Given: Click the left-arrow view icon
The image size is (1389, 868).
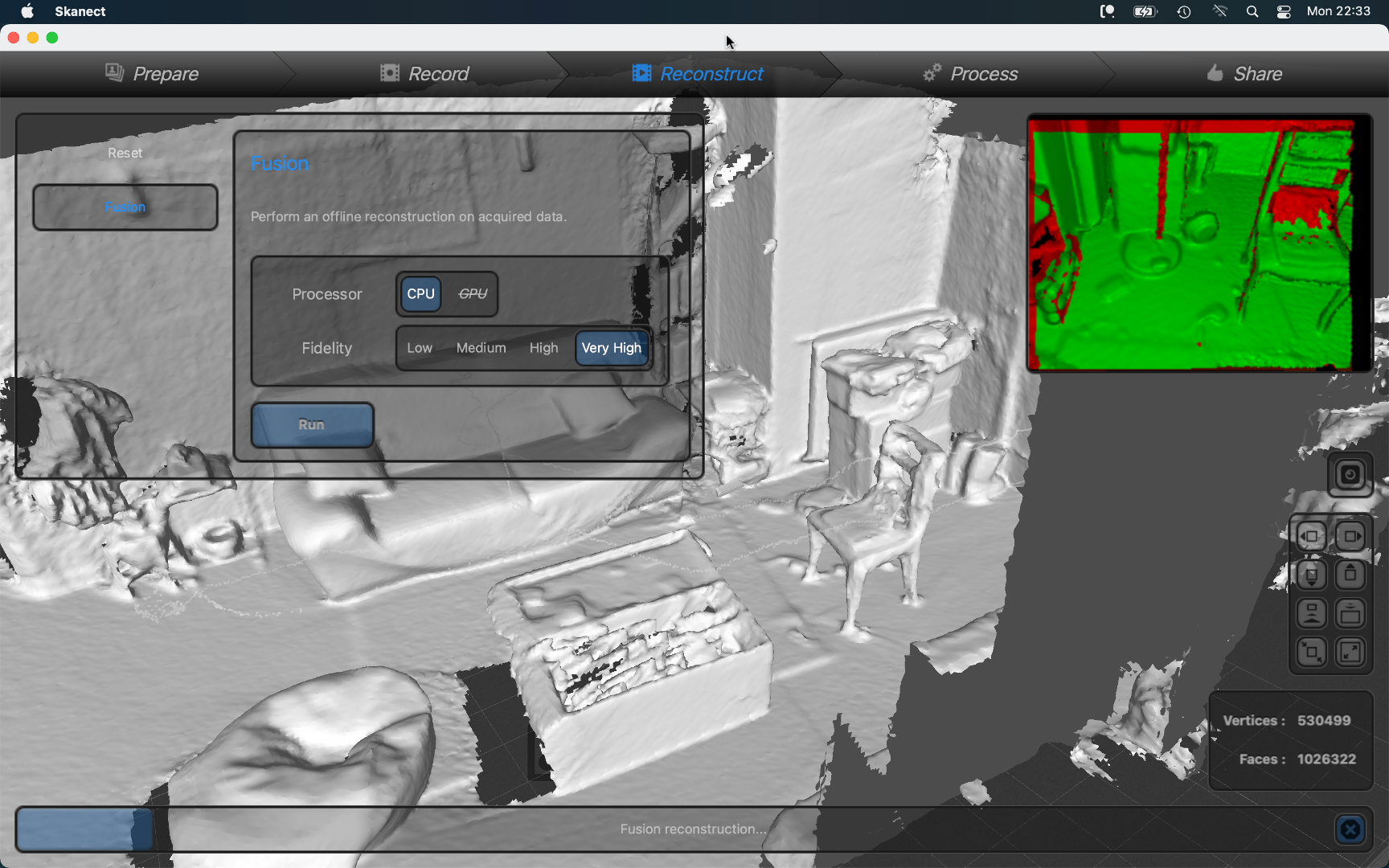Looking at the screenshot, I should [1311, 536].
